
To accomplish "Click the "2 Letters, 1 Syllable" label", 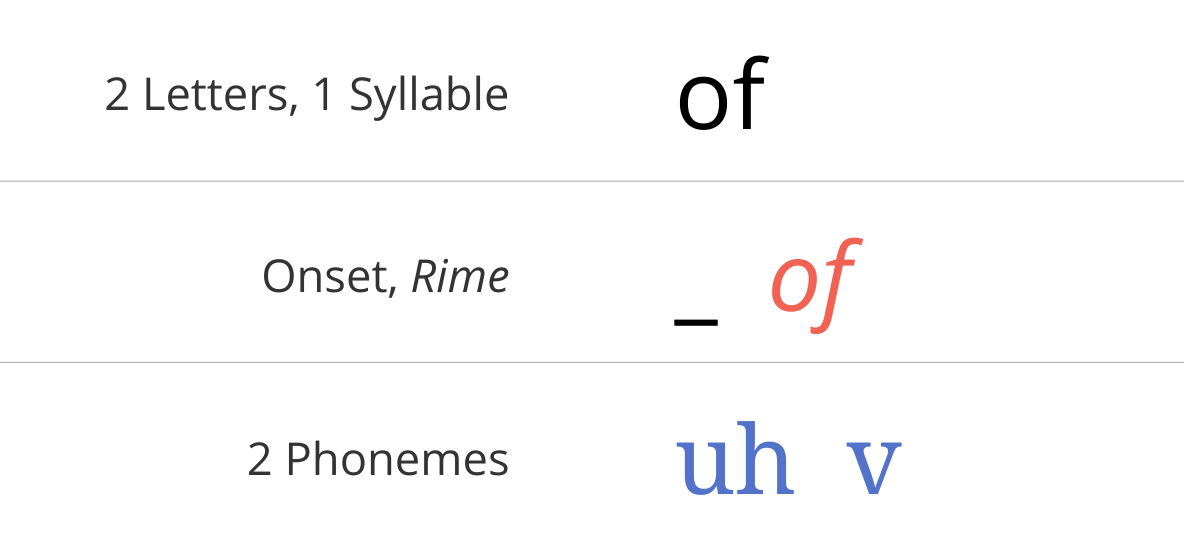I will tap(307, 95).
